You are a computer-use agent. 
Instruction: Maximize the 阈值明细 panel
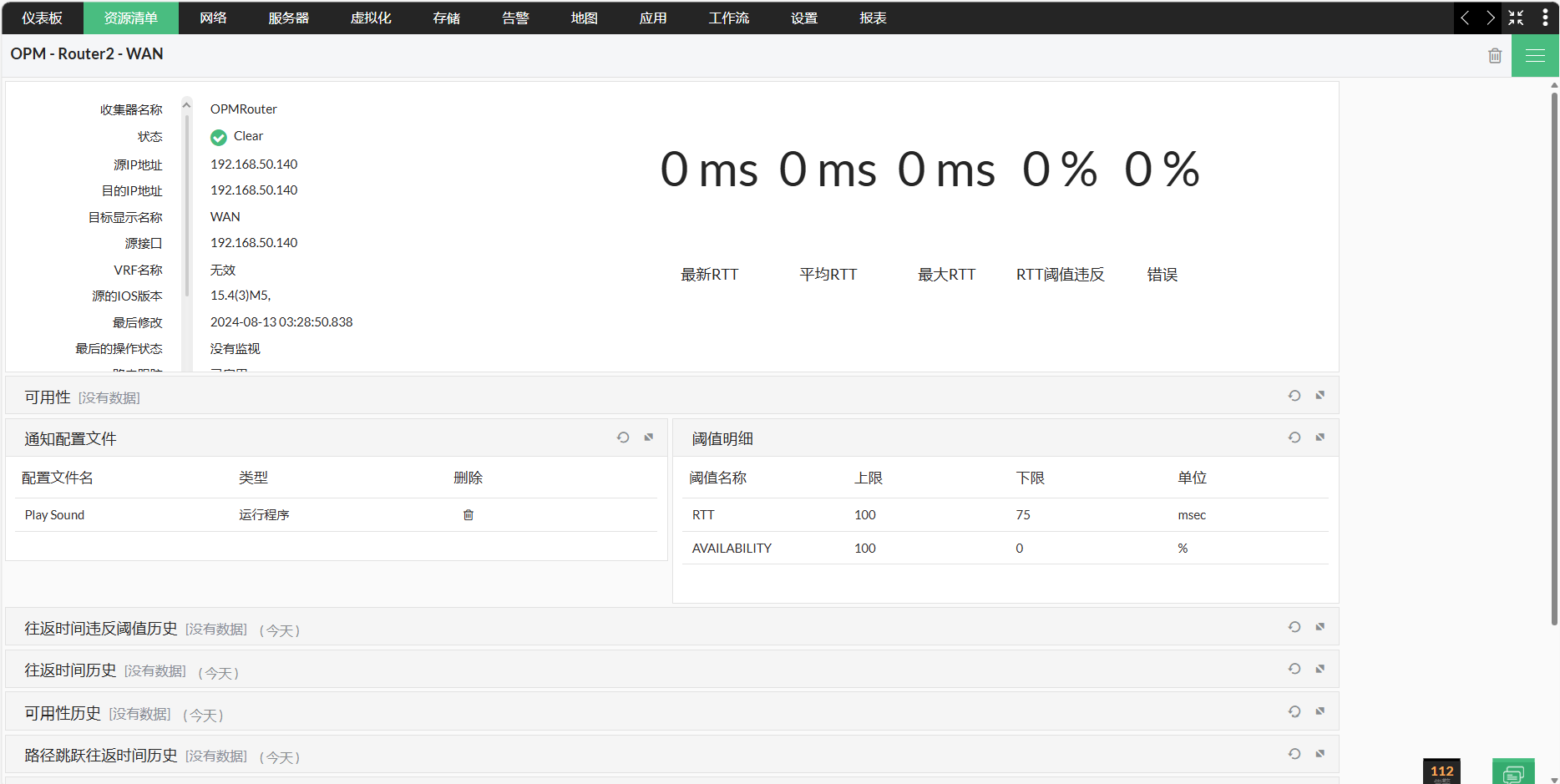pyautogui.click(x=1320, y=437)
